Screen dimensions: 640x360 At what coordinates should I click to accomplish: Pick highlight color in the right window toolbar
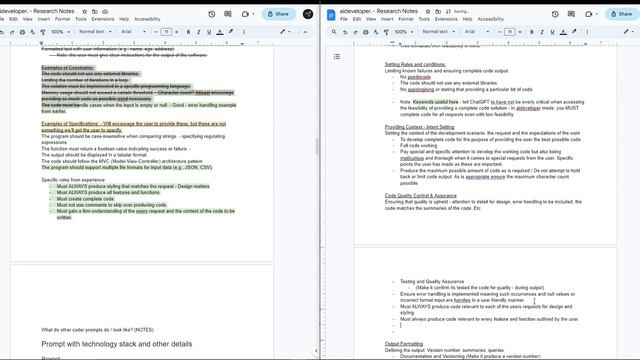click(574, 32)
